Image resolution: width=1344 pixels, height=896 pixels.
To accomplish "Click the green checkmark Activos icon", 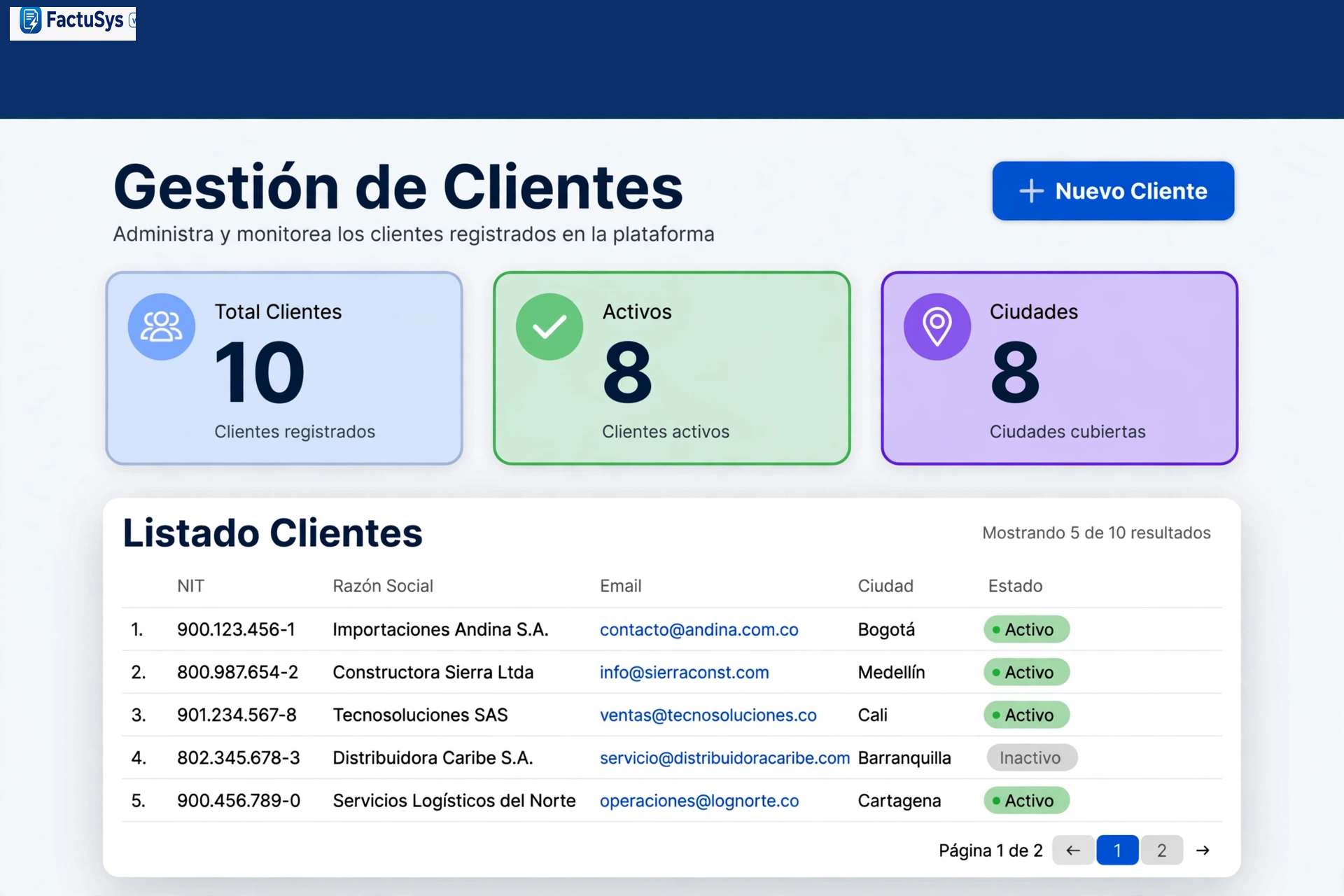I will tap(549, 327).
